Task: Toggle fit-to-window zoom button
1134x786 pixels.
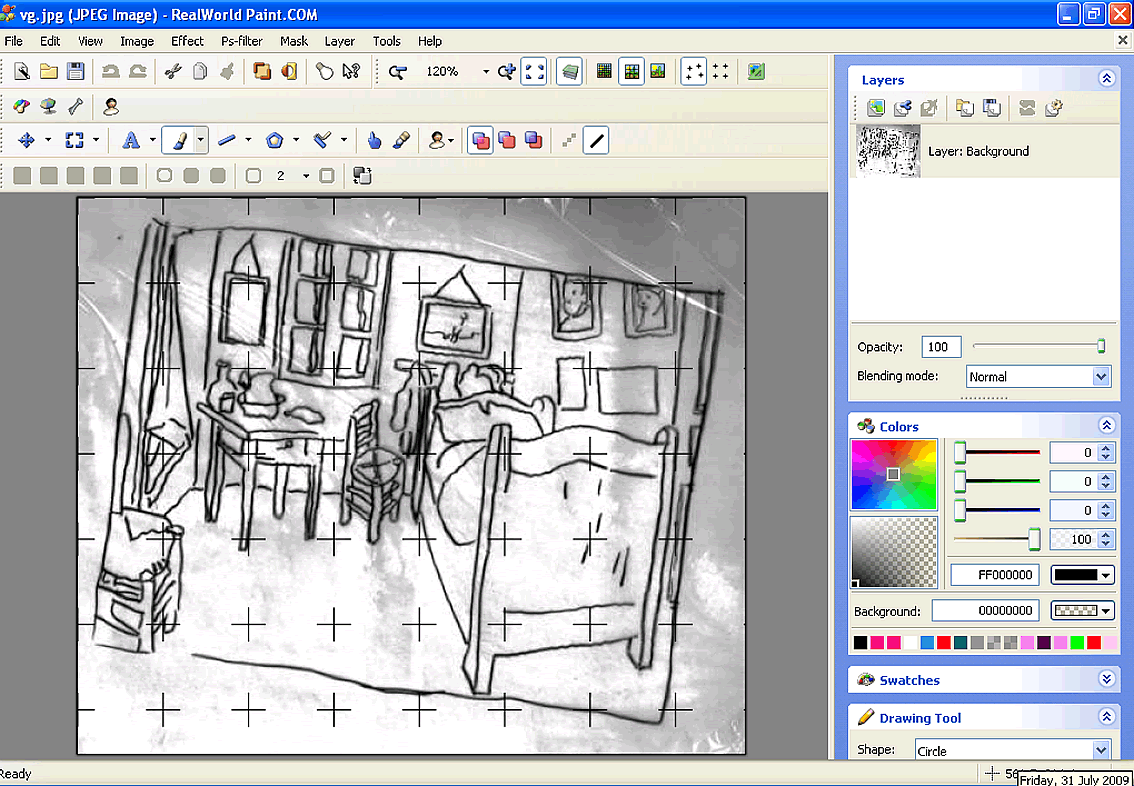Action: 534,71
